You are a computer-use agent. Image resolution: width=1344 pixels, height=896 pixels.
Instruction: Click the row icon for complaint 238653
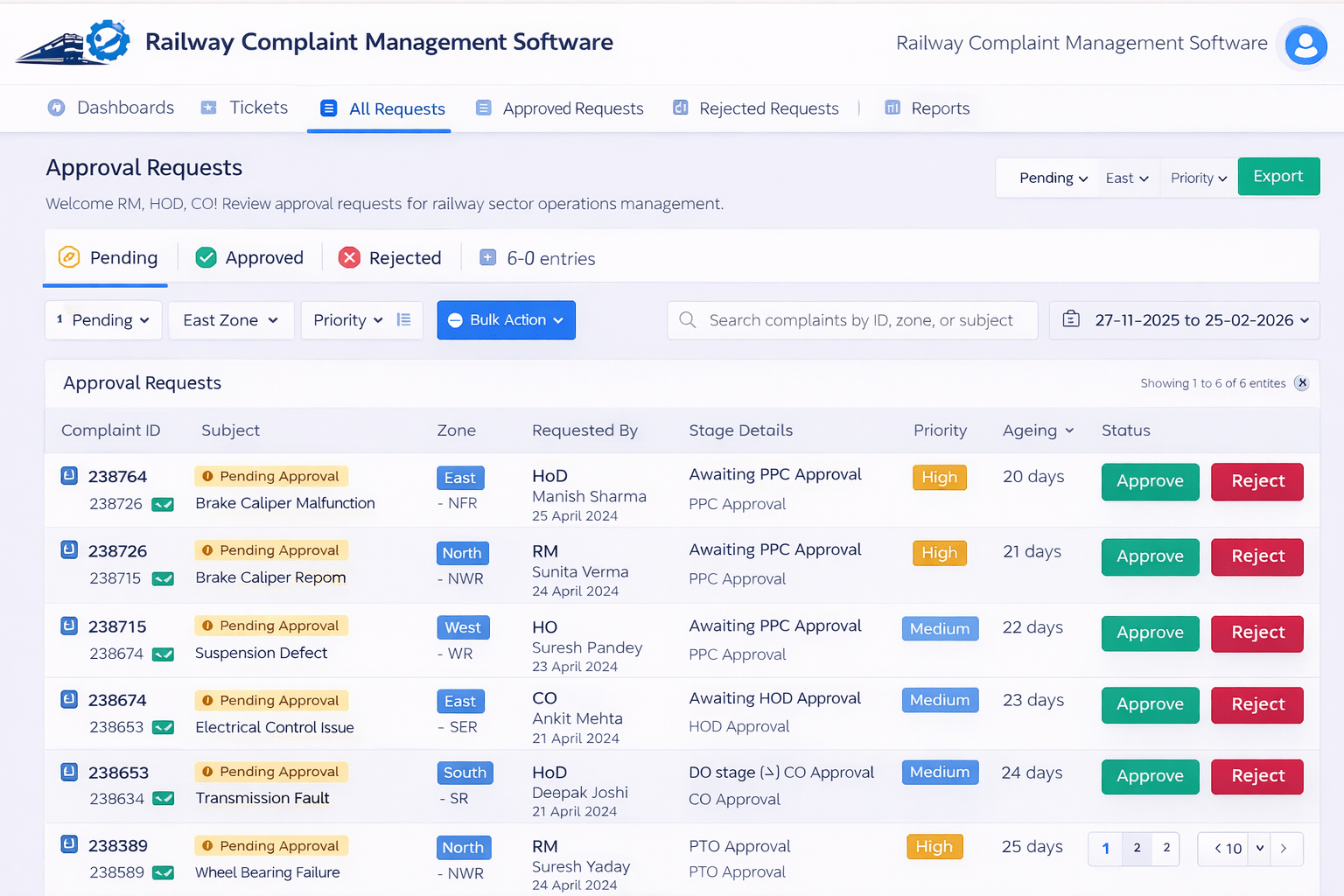pos(69,773)
